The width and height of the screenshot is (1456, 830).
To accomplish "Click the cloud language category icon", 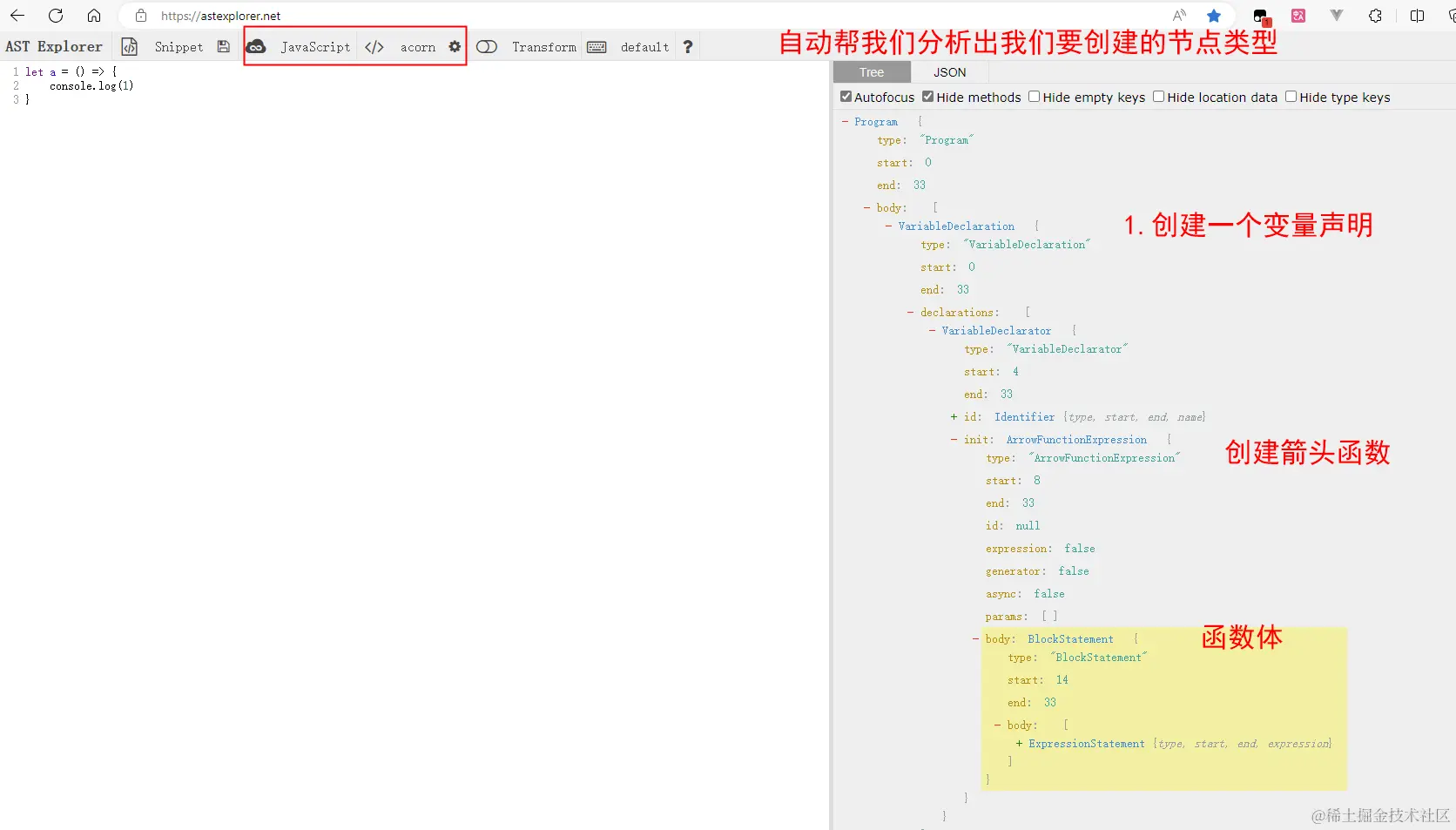I will pos(256,47).
